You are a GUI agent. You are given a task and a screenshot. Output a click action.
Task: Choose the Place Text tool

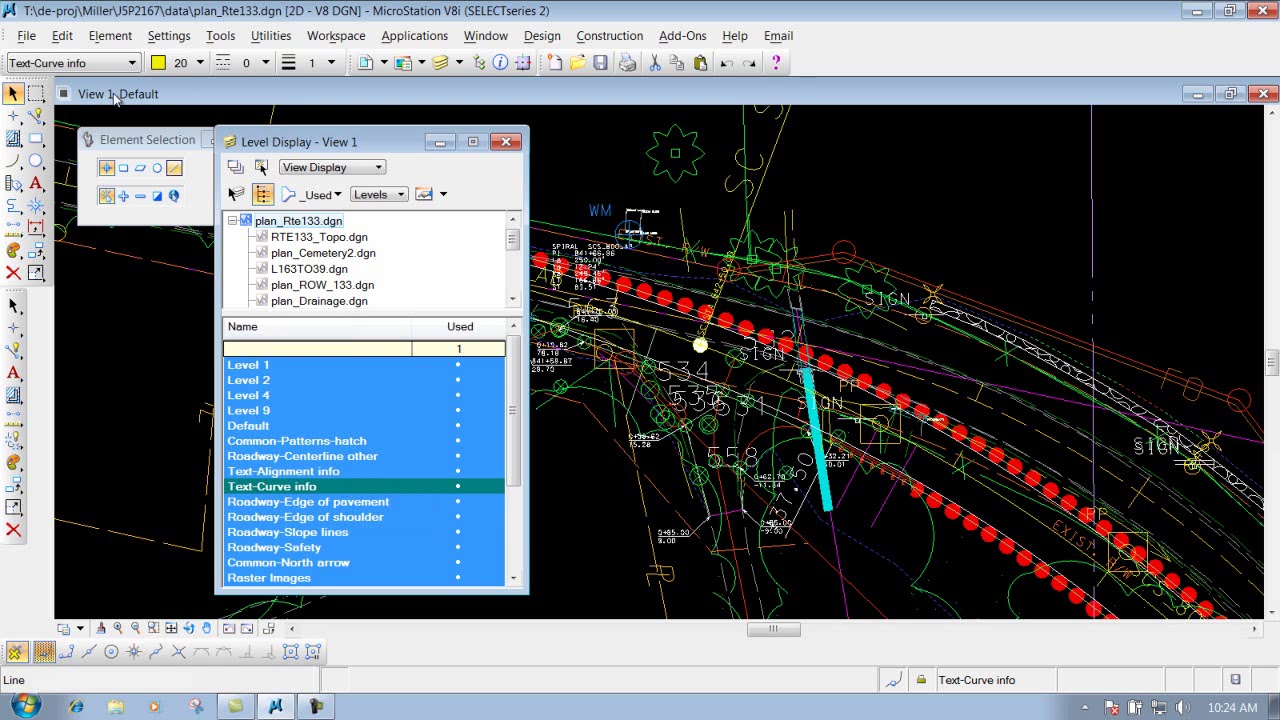[x=36, y=183]
